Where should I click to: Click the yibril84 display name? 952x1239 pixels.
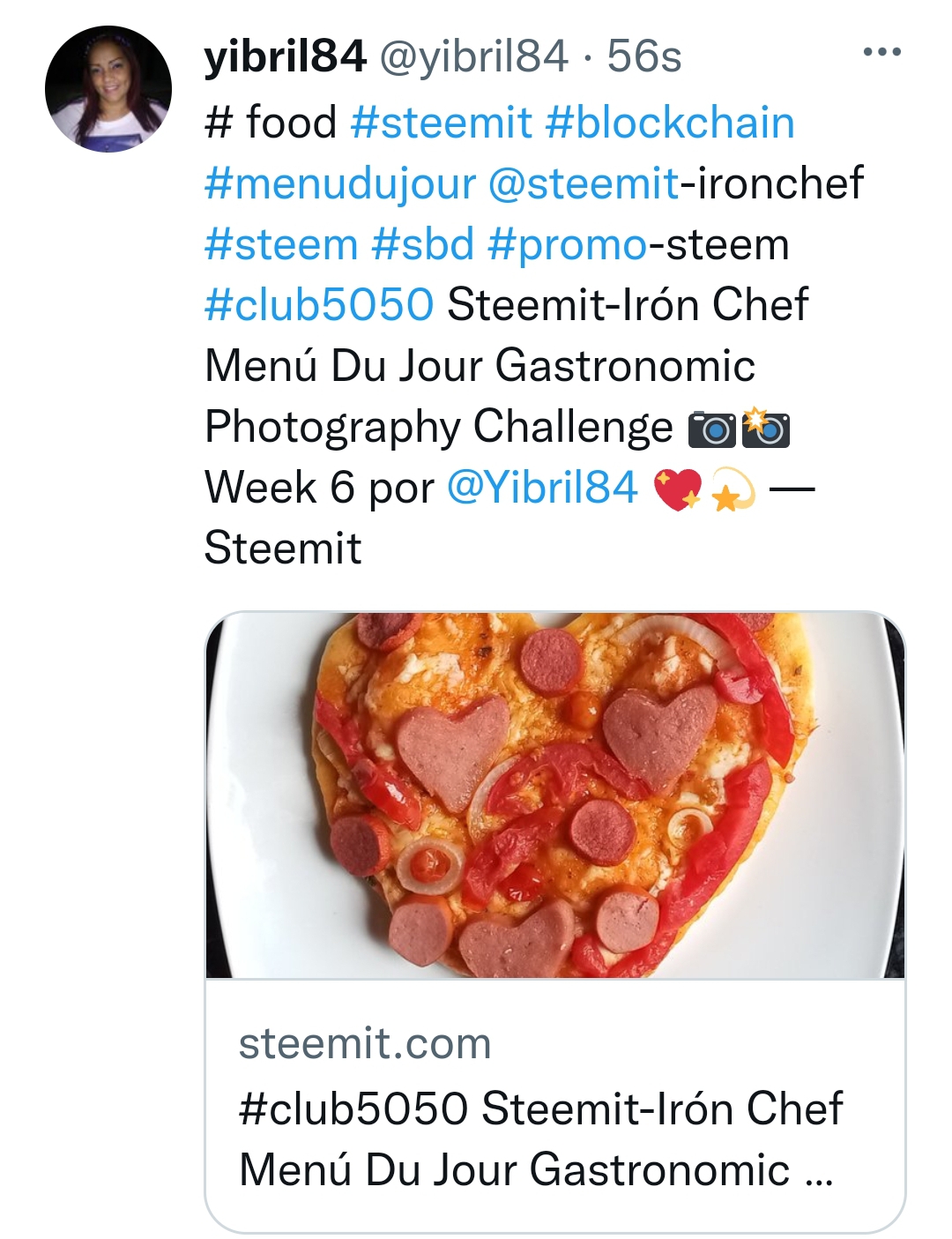click(x=285, y=56)
